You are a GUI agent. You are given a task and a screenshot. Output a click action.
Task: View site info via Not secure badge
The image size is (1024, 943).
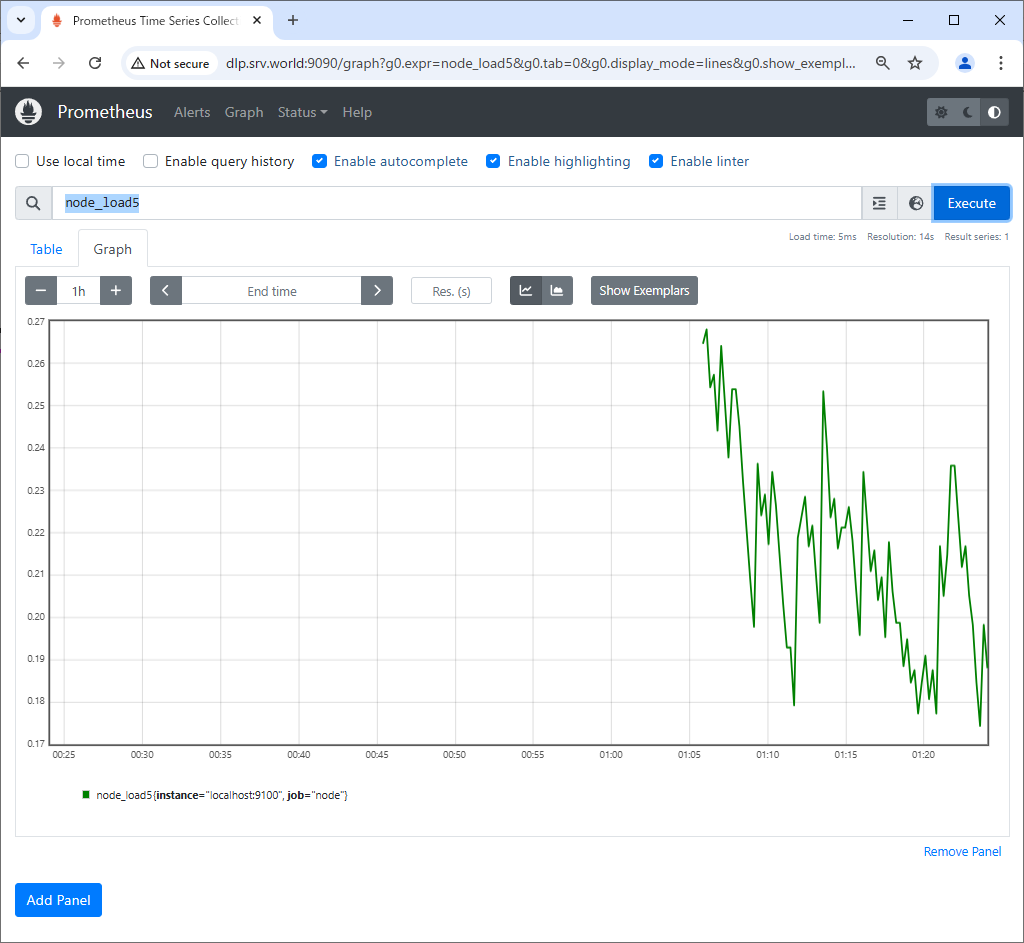(x=170, y=63)
